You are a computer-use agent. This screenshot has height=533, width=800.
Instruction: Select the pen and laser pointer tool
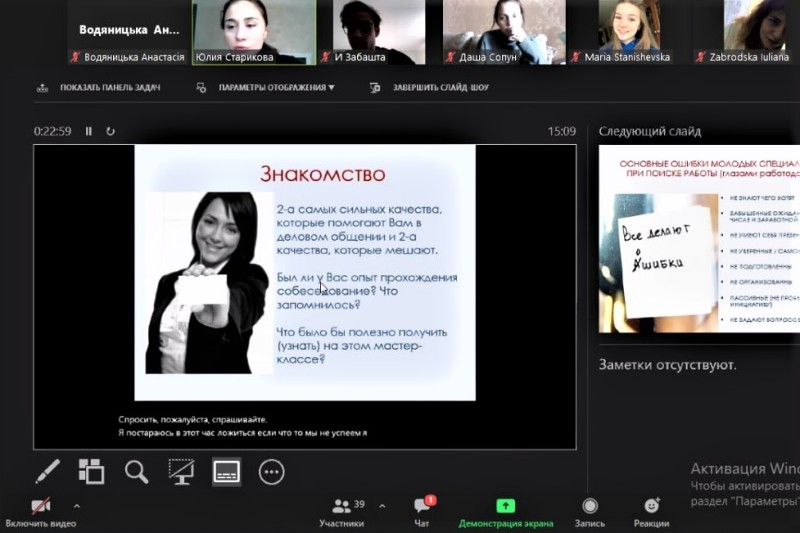coord(47,471)
